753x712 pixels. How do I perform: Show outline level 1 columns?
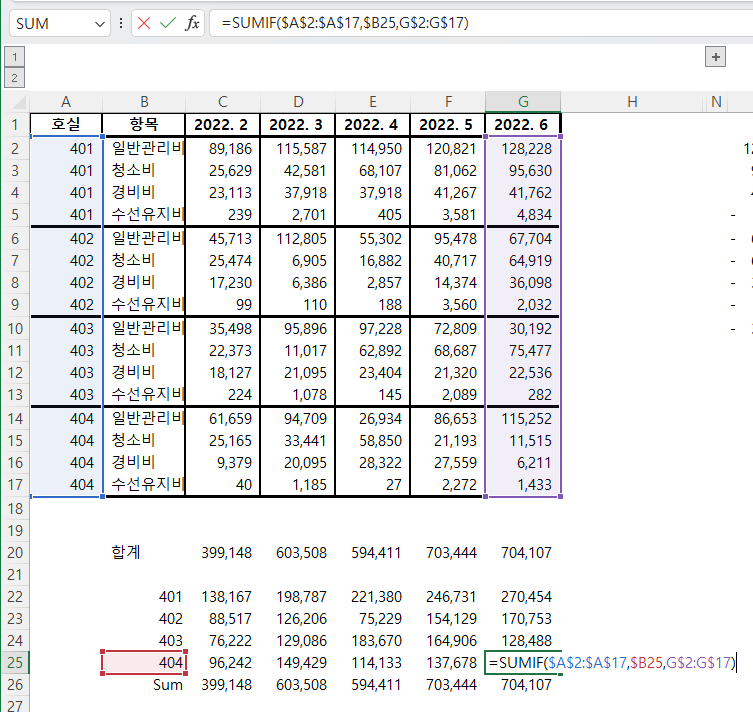click(14, 57)
